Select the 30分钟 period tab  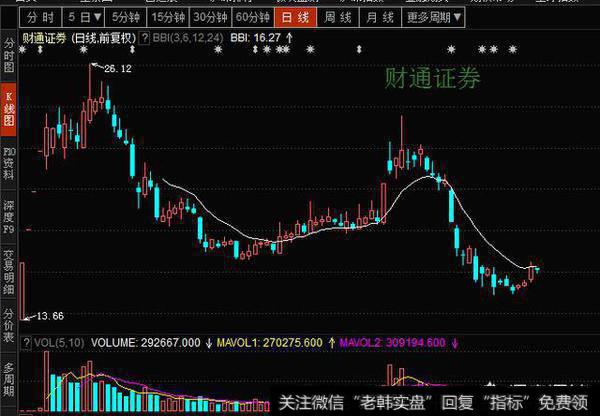tap(210, 17)
